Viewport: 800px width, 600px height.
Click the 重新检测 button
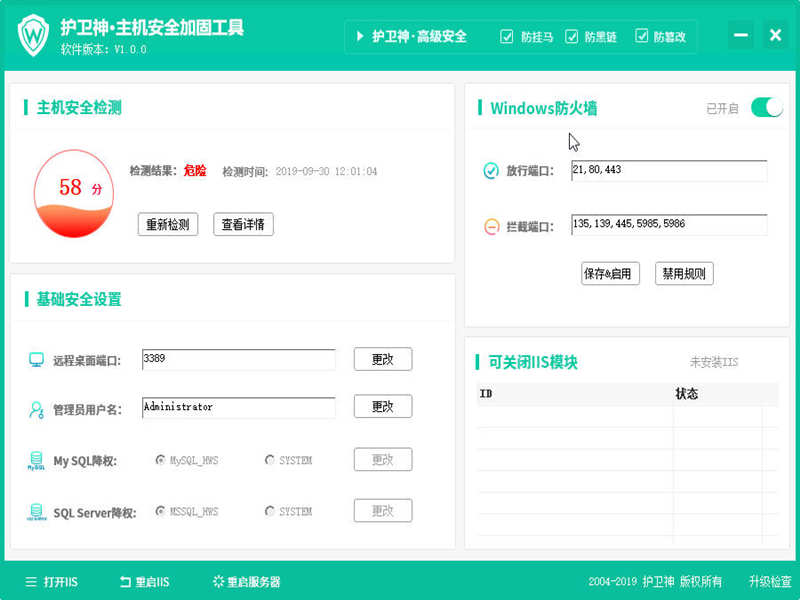click(x=168, y=224)
